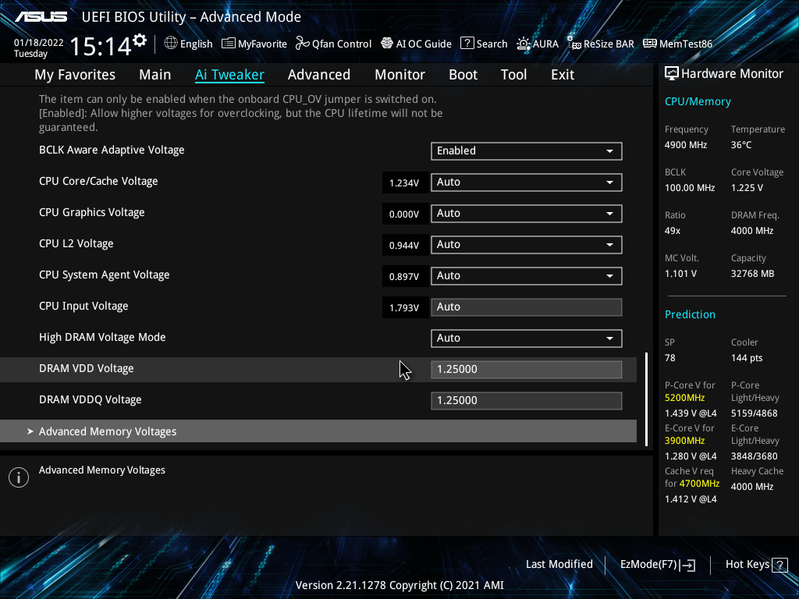
Task: Click the Hardware Monitor screen icon
Action: [x=672, y=73]
